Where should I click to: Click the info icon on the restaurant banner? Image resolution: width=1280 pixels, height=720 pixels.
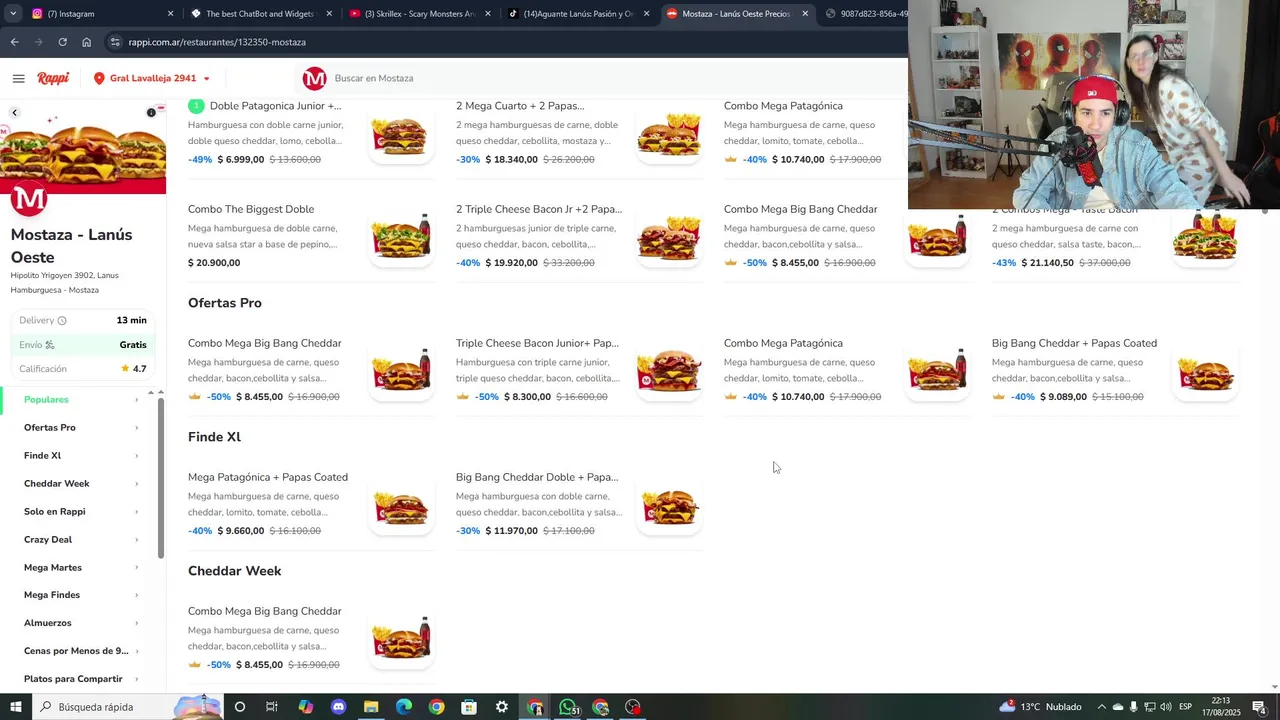151,112
